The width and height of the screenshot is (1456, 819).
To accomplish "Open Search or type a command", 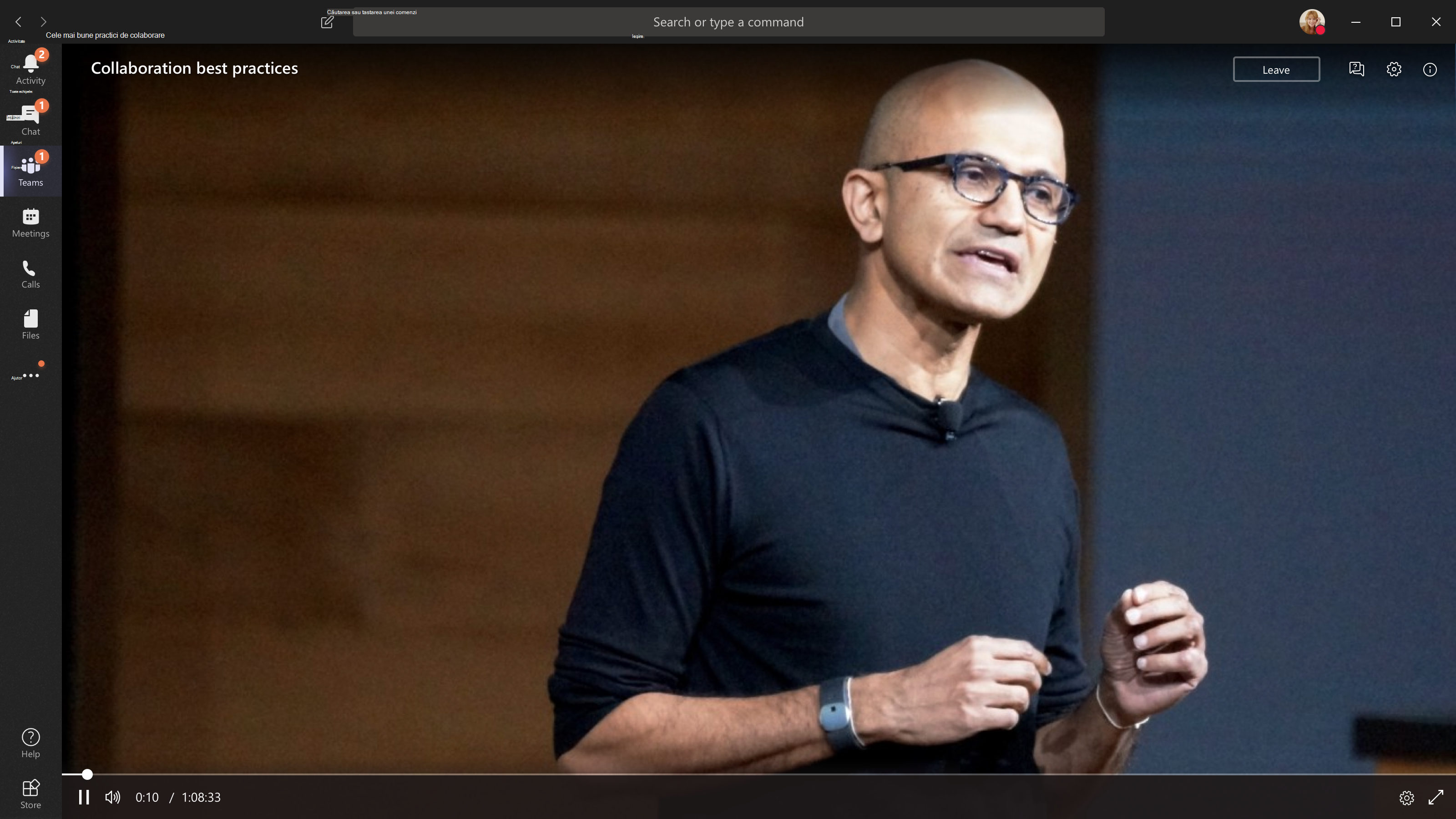I will coord(729,22).
